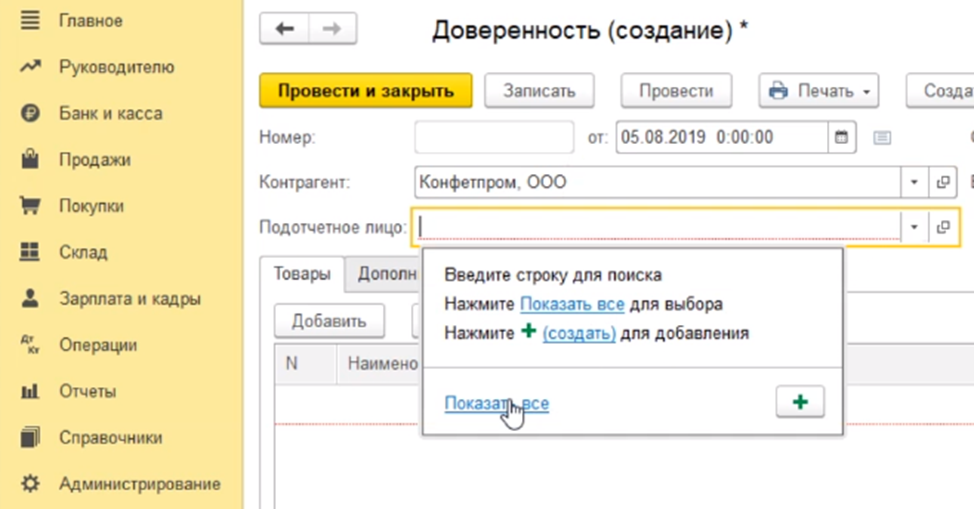The image size is (974, 509).
Task: Open Контрагент record with open-form icon
Action: pos(942,183)
